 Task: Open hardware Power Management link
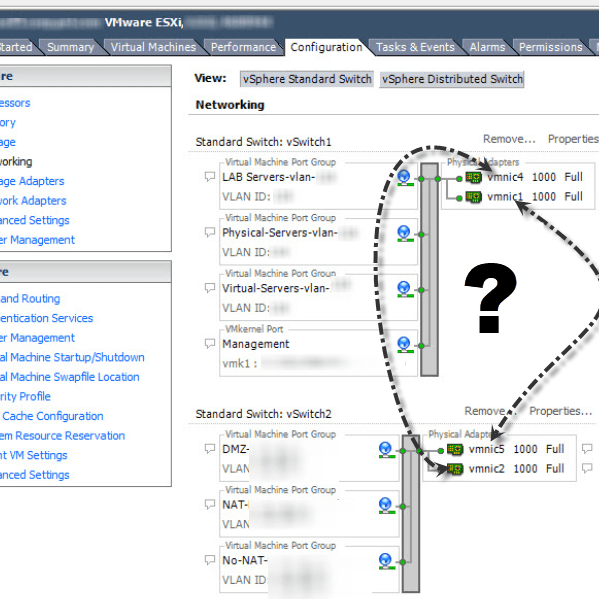coord(37,240)
